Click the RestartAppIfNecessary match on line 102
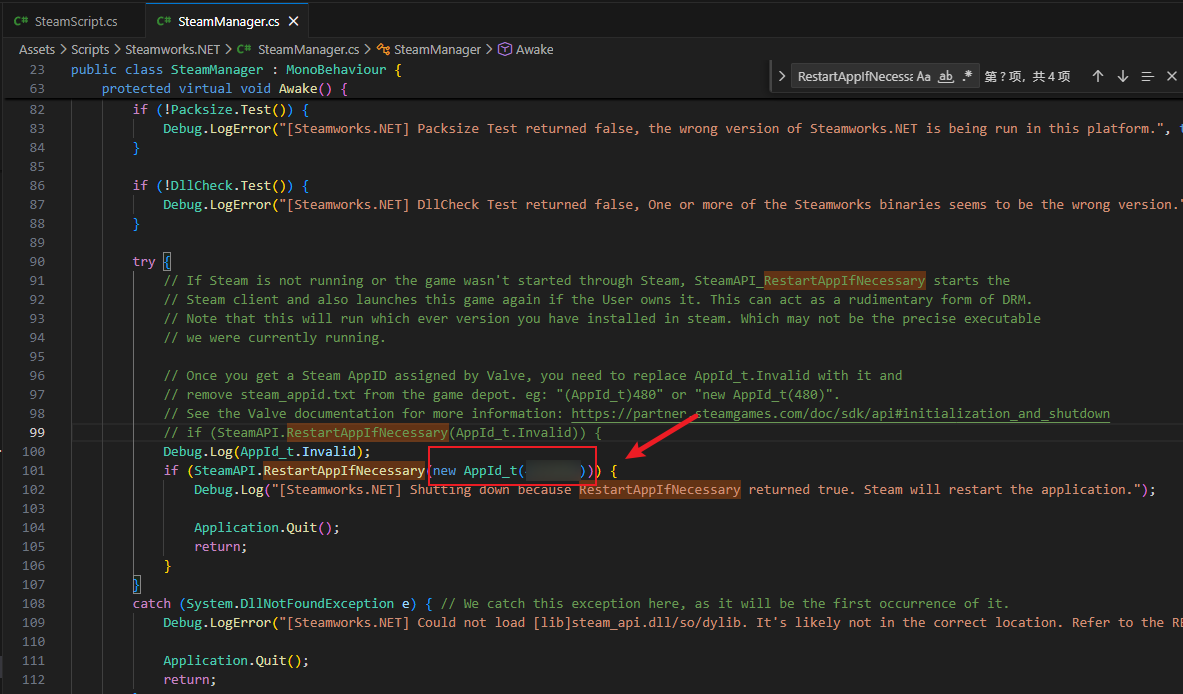The image size is (1183, 694). click(659, 490)
